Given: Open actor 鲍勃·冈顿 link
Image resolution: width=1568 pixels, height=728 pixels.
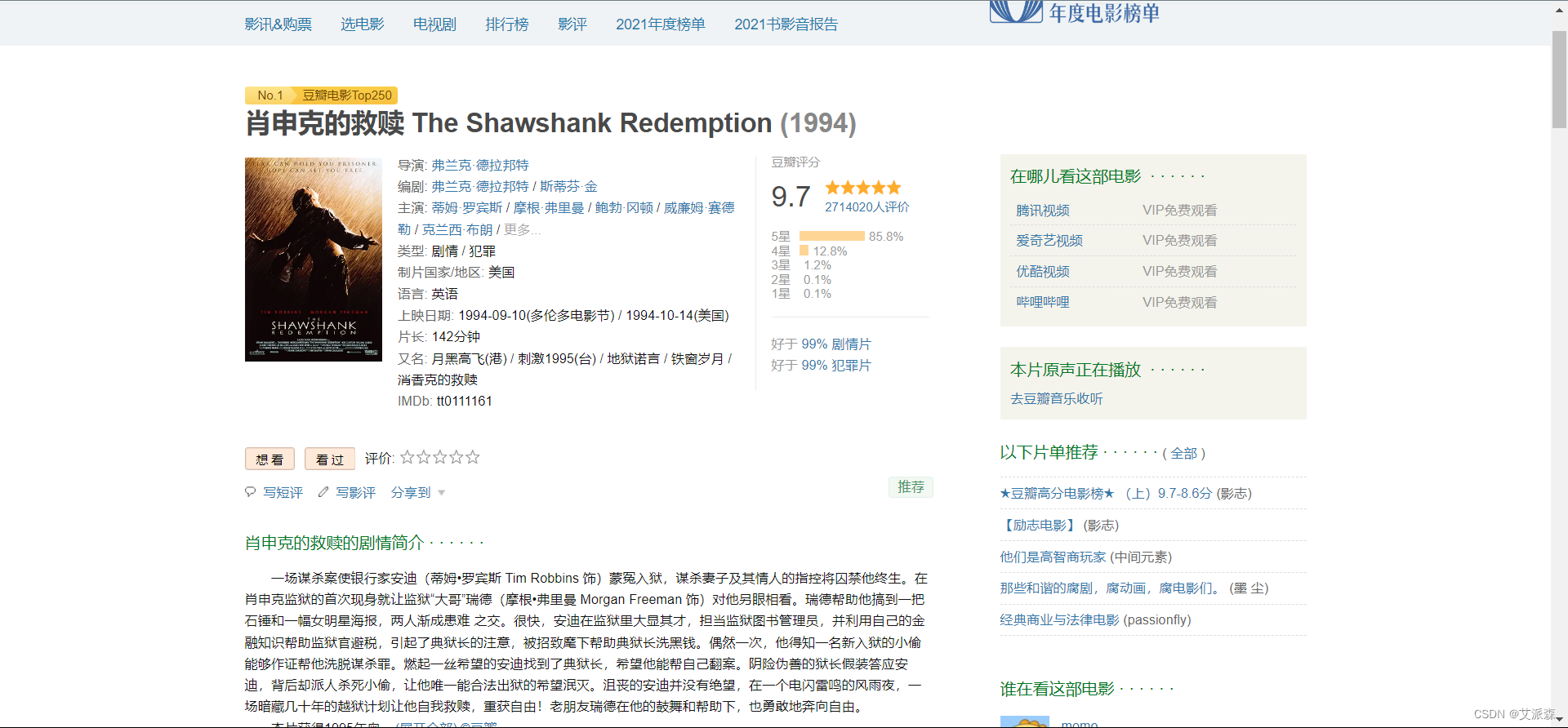Looking at the screenshot, I should (624, 207).
